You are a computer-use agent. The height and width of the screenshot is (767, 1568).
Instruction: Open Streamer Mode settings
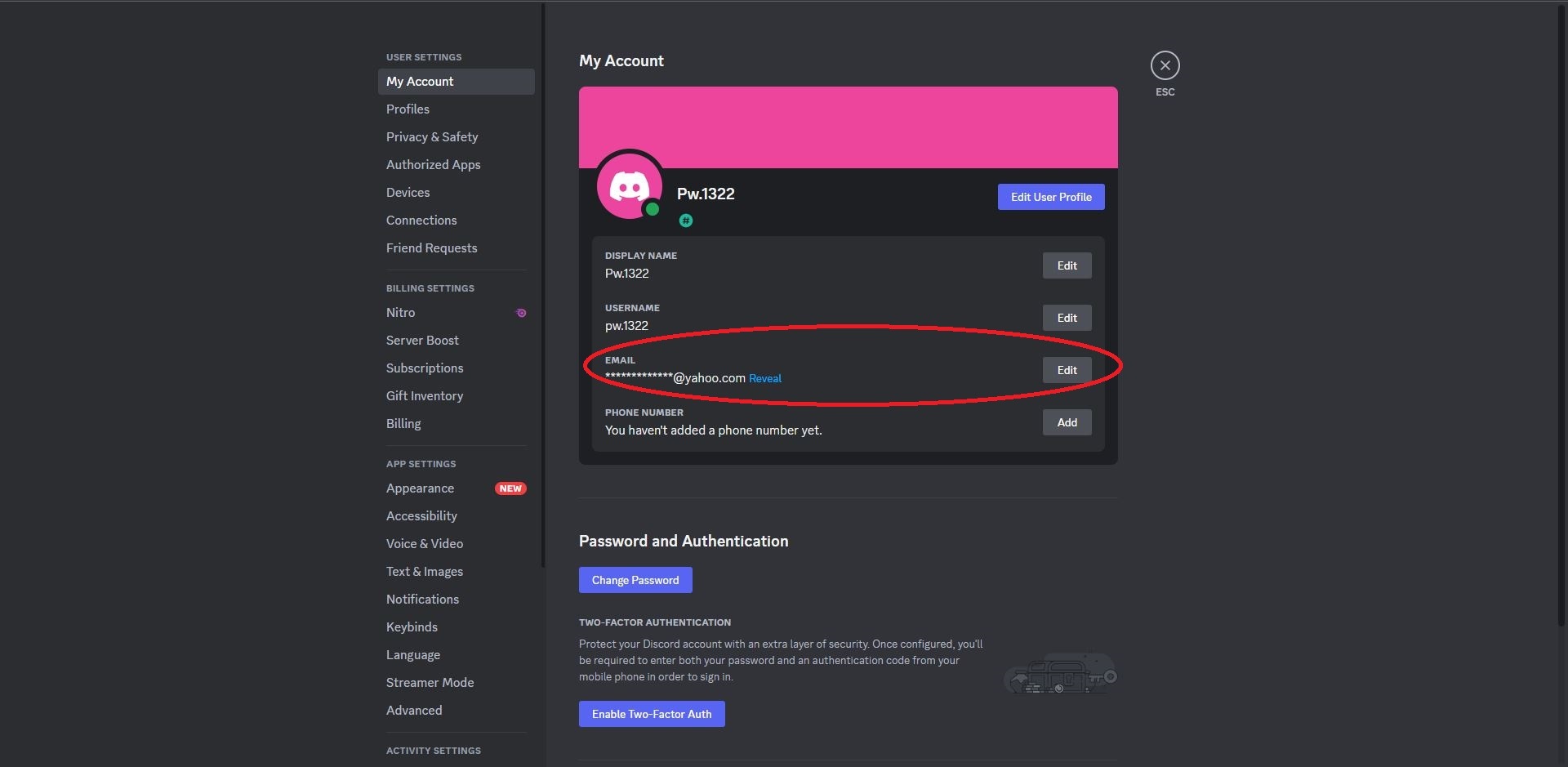430,683
